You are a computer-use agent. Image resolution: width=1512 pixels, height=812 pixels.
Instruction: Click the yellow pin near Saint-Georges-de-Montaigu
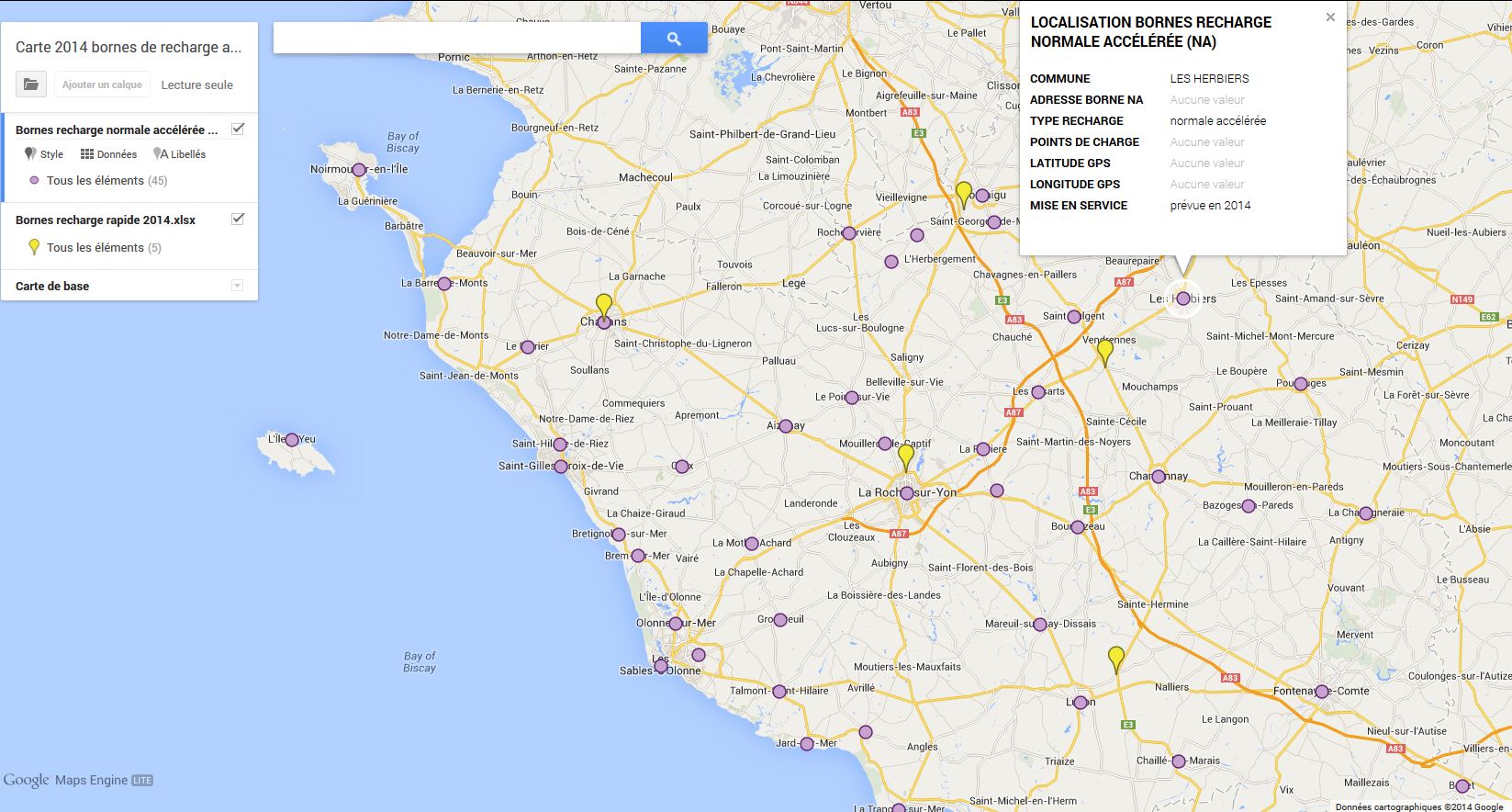(963, 194)
